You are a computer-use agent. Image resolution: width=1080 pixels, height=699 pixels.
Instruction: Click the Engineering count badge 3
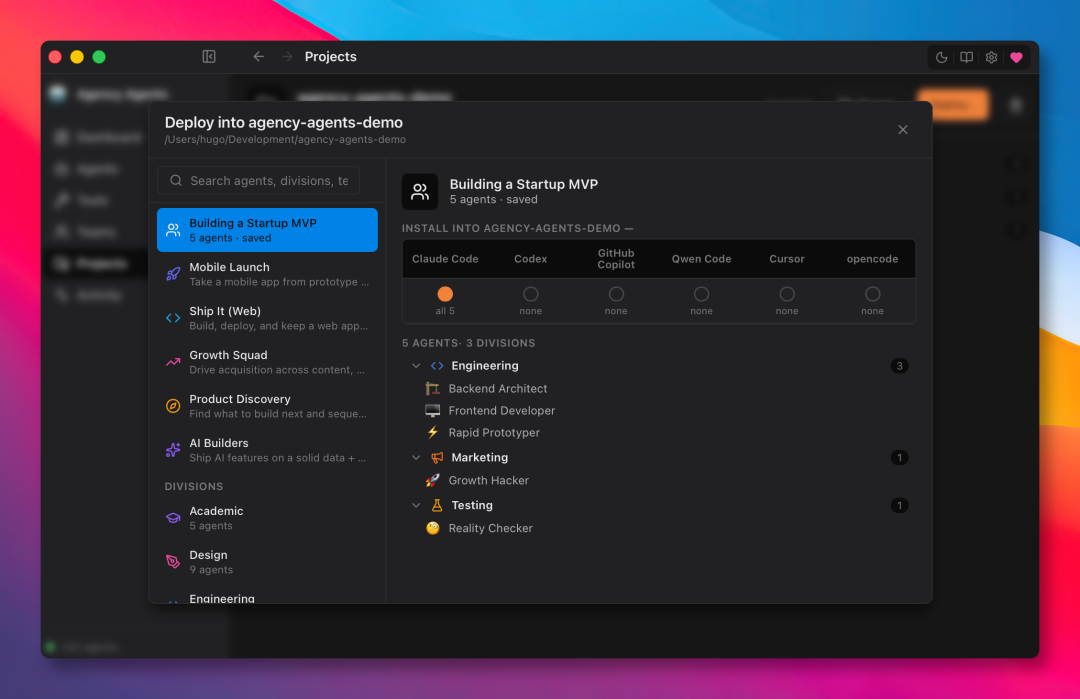click(899, 366)
